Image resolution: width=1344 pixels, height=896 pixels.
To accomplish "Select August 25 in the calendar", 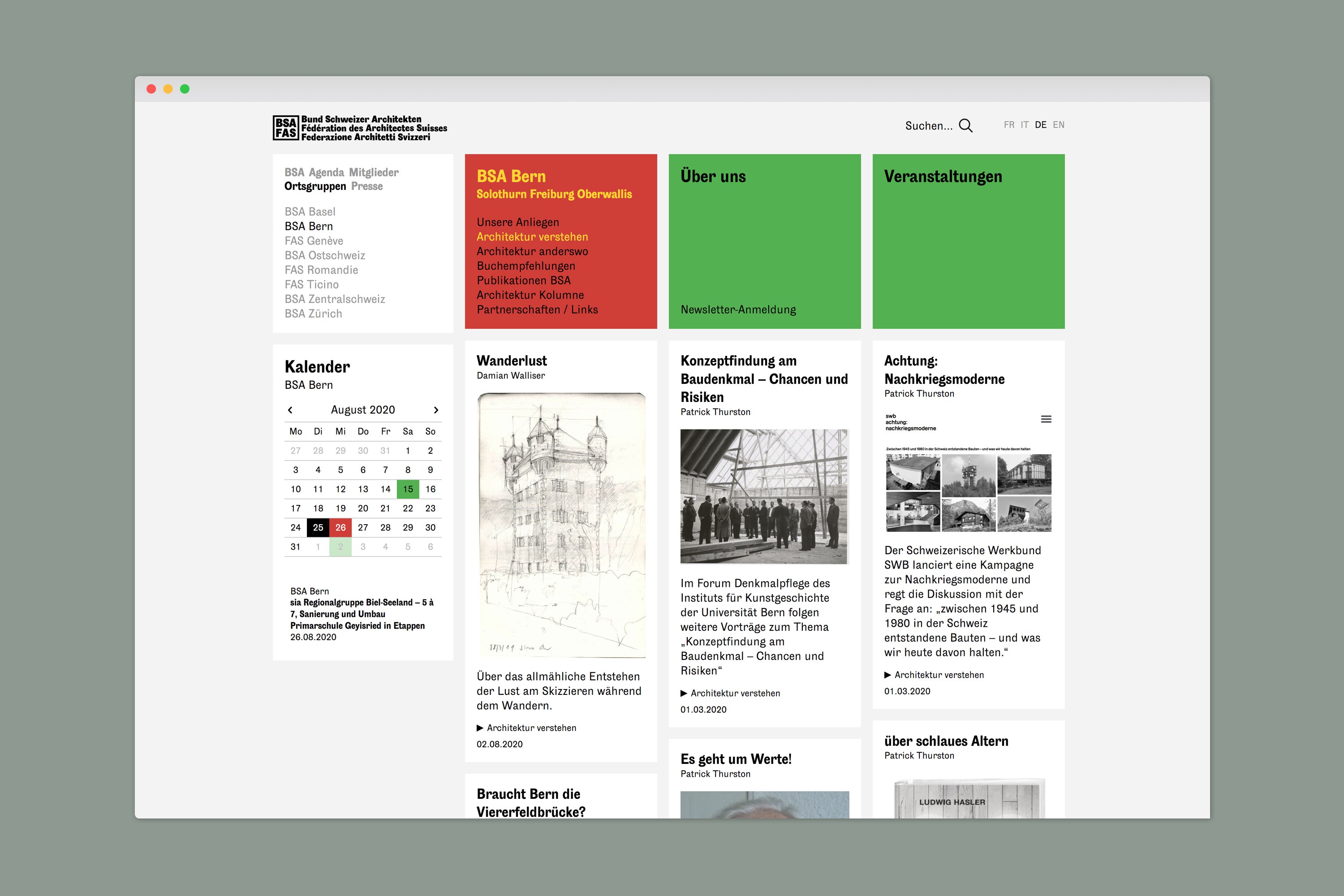I will tap(318, 527).
